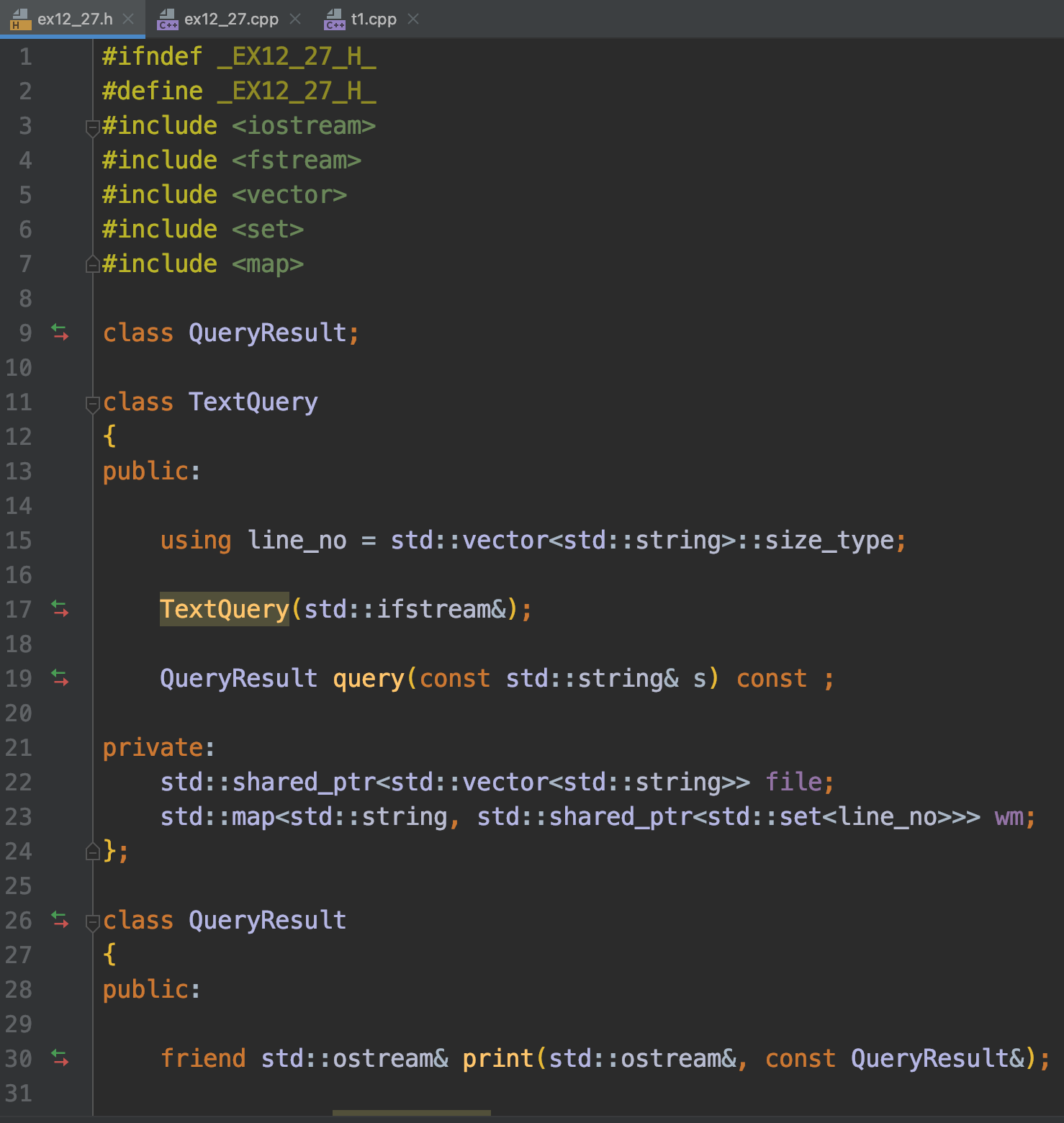Click the 'public:' specifier on line 13
Viewport: 1064px width, 1123px height.
tap(151, 472)
